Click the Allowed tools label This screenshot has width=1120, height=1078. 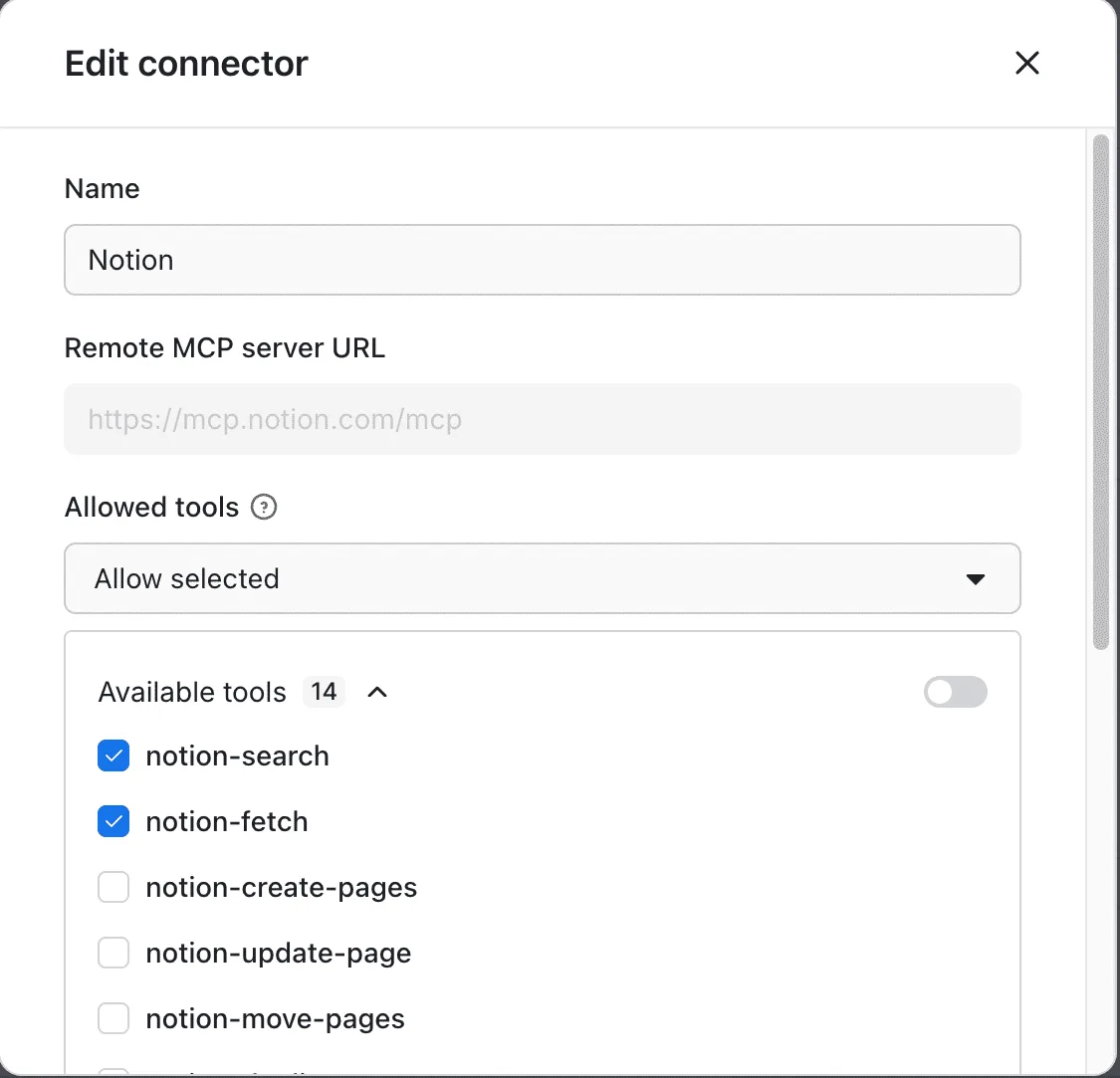coord(151,508)
